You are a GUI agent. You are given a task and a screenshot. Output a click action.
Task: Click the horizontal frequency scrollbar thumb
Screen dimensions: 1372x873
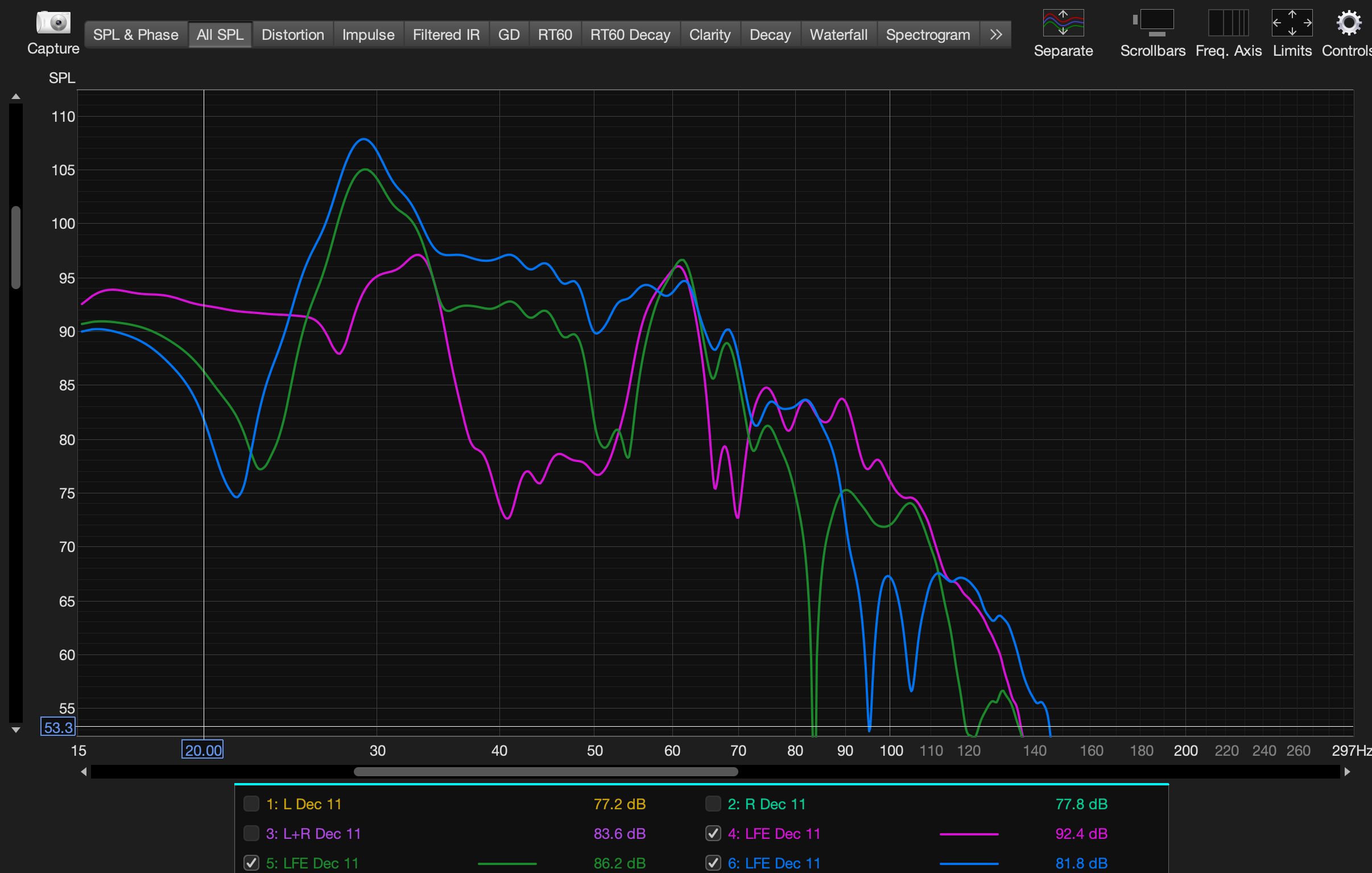pos(546,772)
